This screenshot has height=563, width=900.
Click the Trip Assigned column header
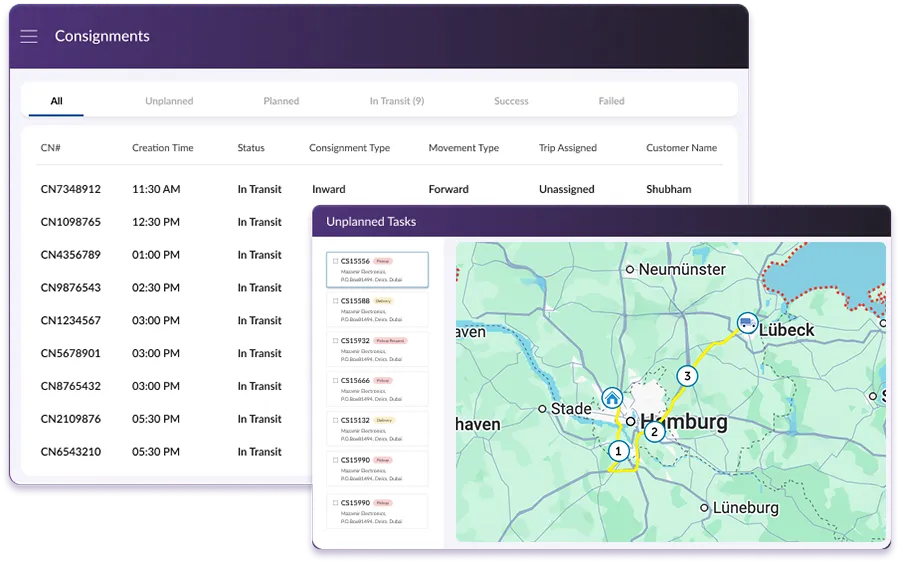click(568, 148)
